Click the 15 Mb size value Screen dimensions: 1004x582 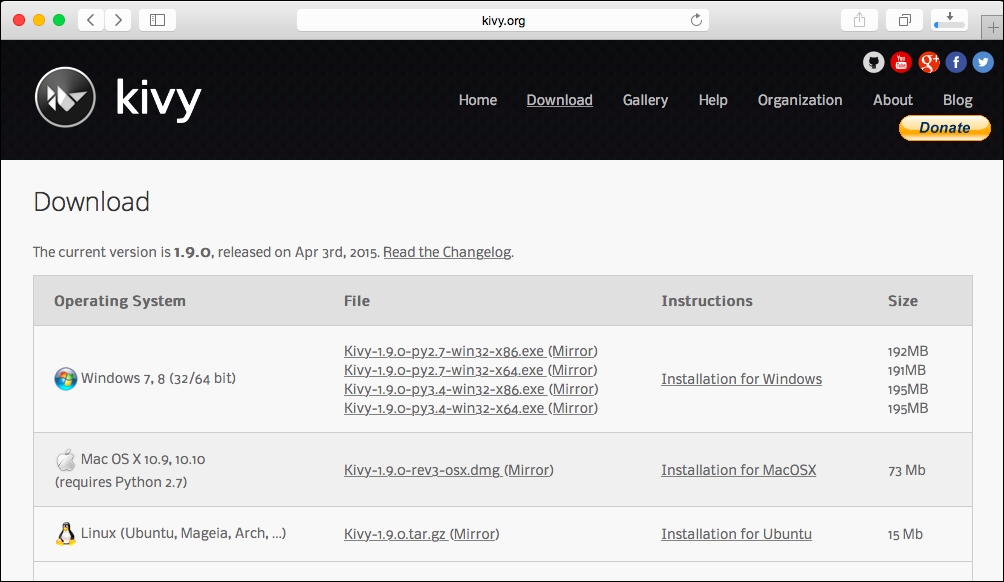pyautogui.click(x=905, y=534)
